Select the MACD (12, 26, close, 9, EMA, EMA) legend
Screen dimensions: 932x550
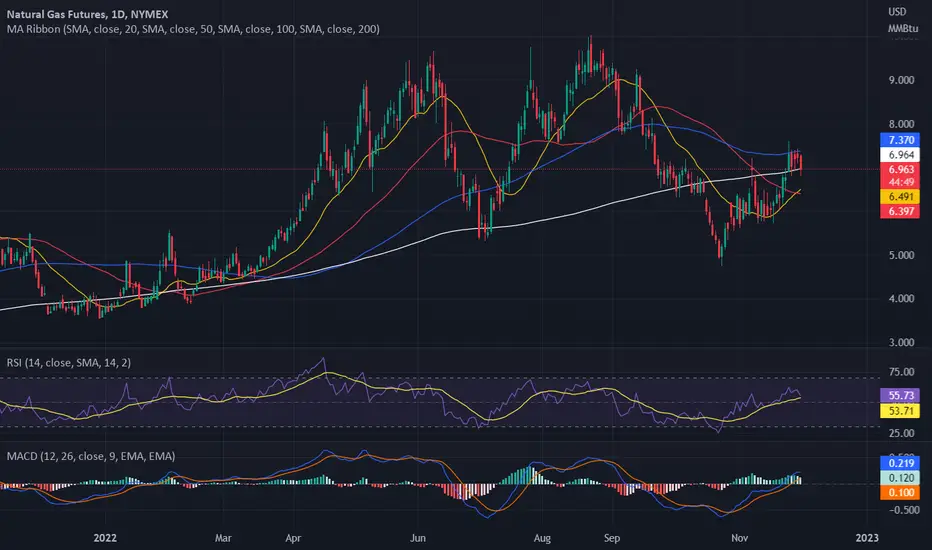(91, 456)
